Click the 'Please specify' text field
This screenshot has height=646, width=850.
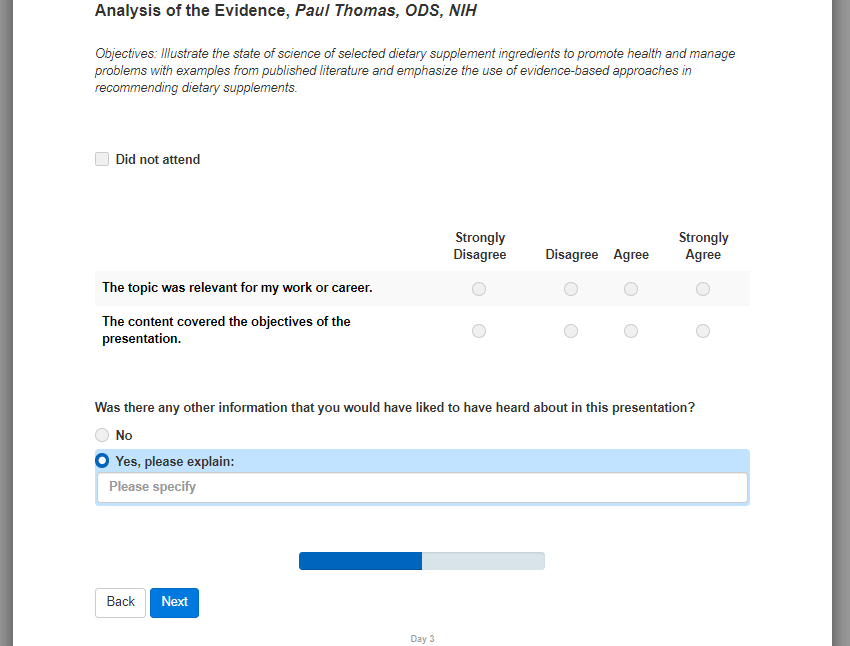[421, 487]
